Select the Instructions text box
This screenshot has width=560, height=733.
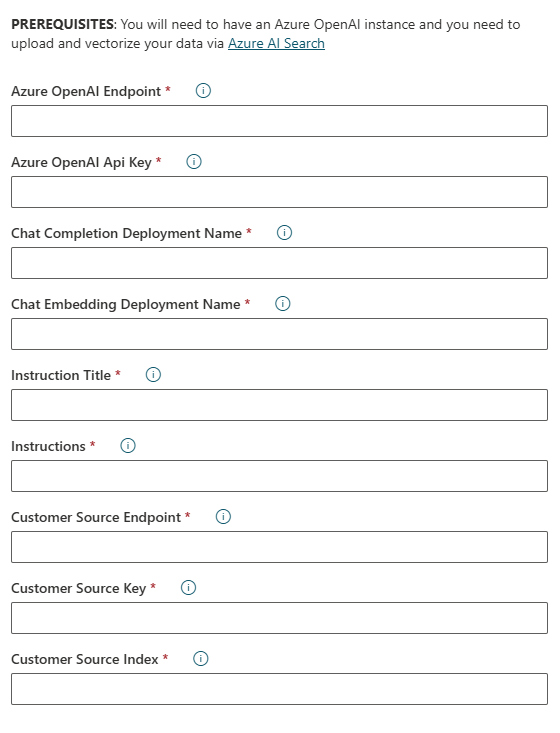tap(280, 476)
